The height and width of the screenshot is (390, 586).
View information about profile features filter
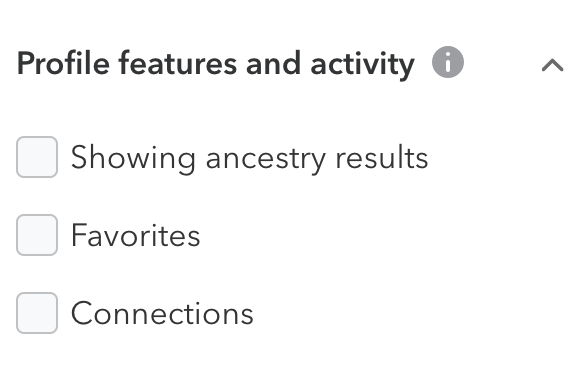448,62
